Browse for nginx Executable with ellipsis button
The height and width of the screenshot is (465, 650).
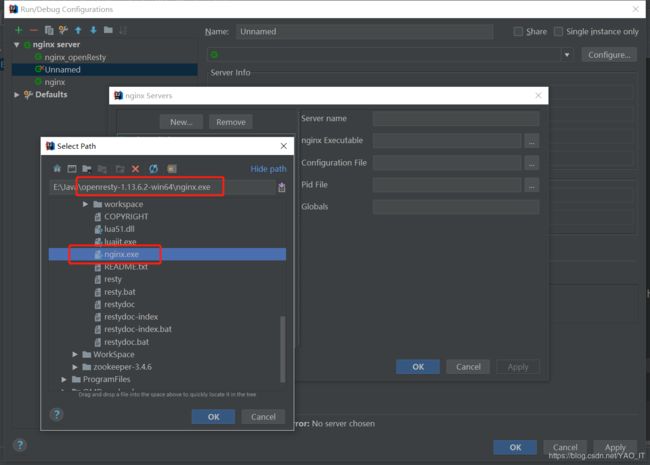(531, 141)
